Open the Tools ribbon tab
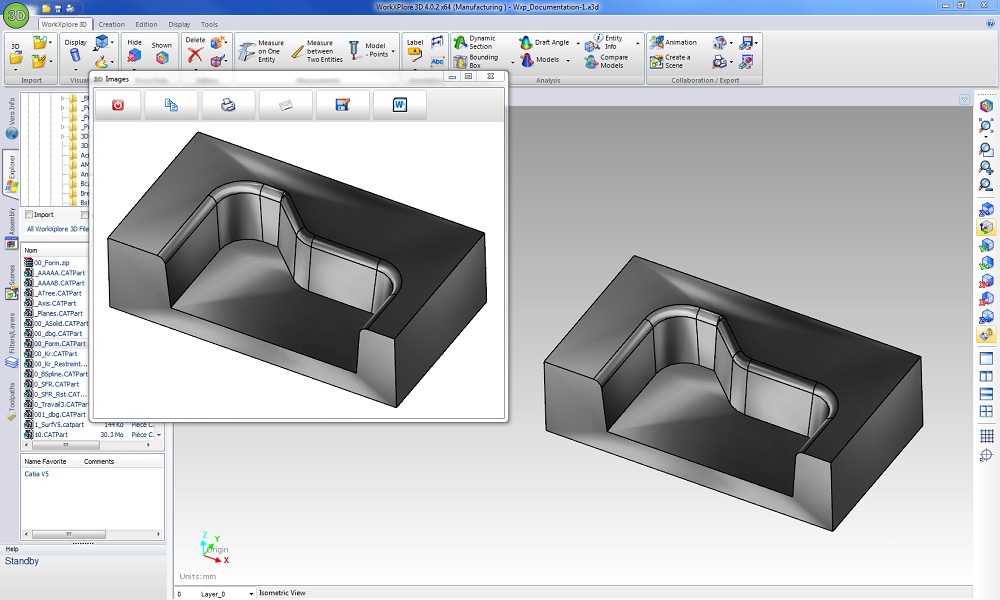Screen dimensions: 1000x600 point(209,24)
